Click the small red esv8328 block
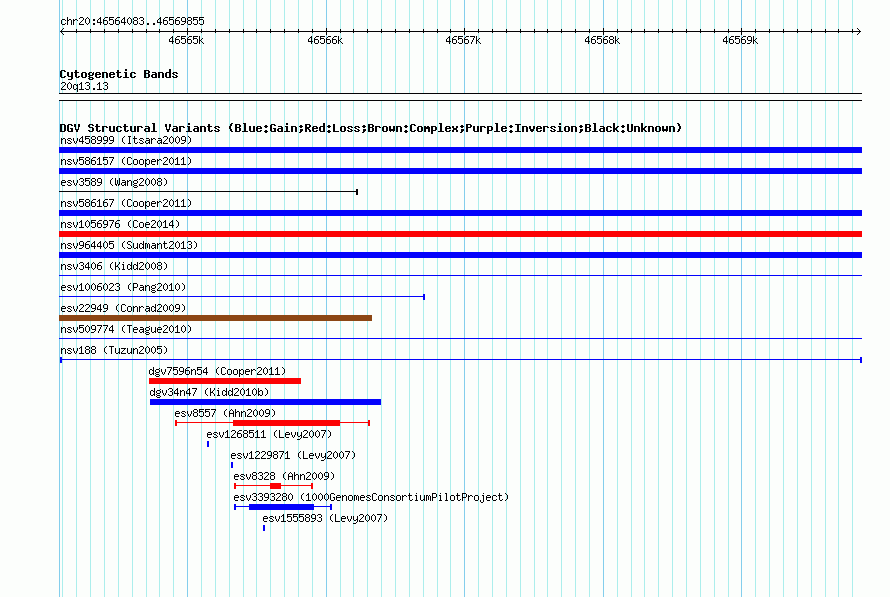The height and width of the screenshot is (597, 890). (275, 486)
